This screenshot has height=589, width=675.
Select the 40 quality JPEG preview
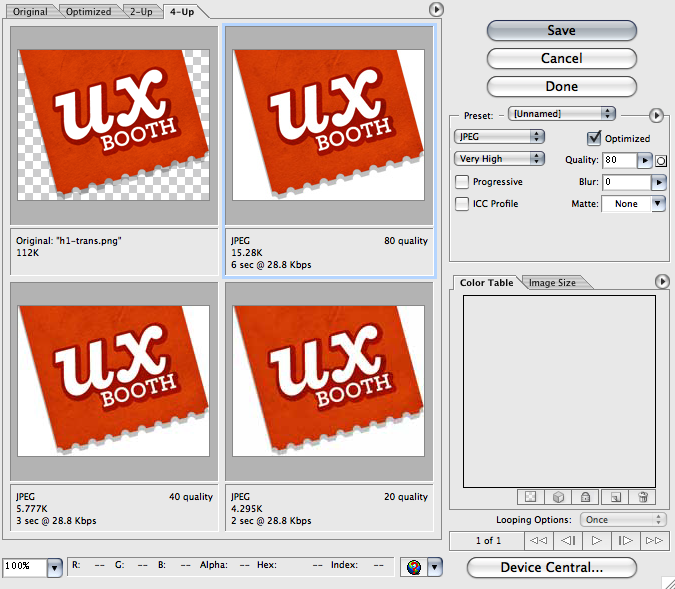point(114,381)
